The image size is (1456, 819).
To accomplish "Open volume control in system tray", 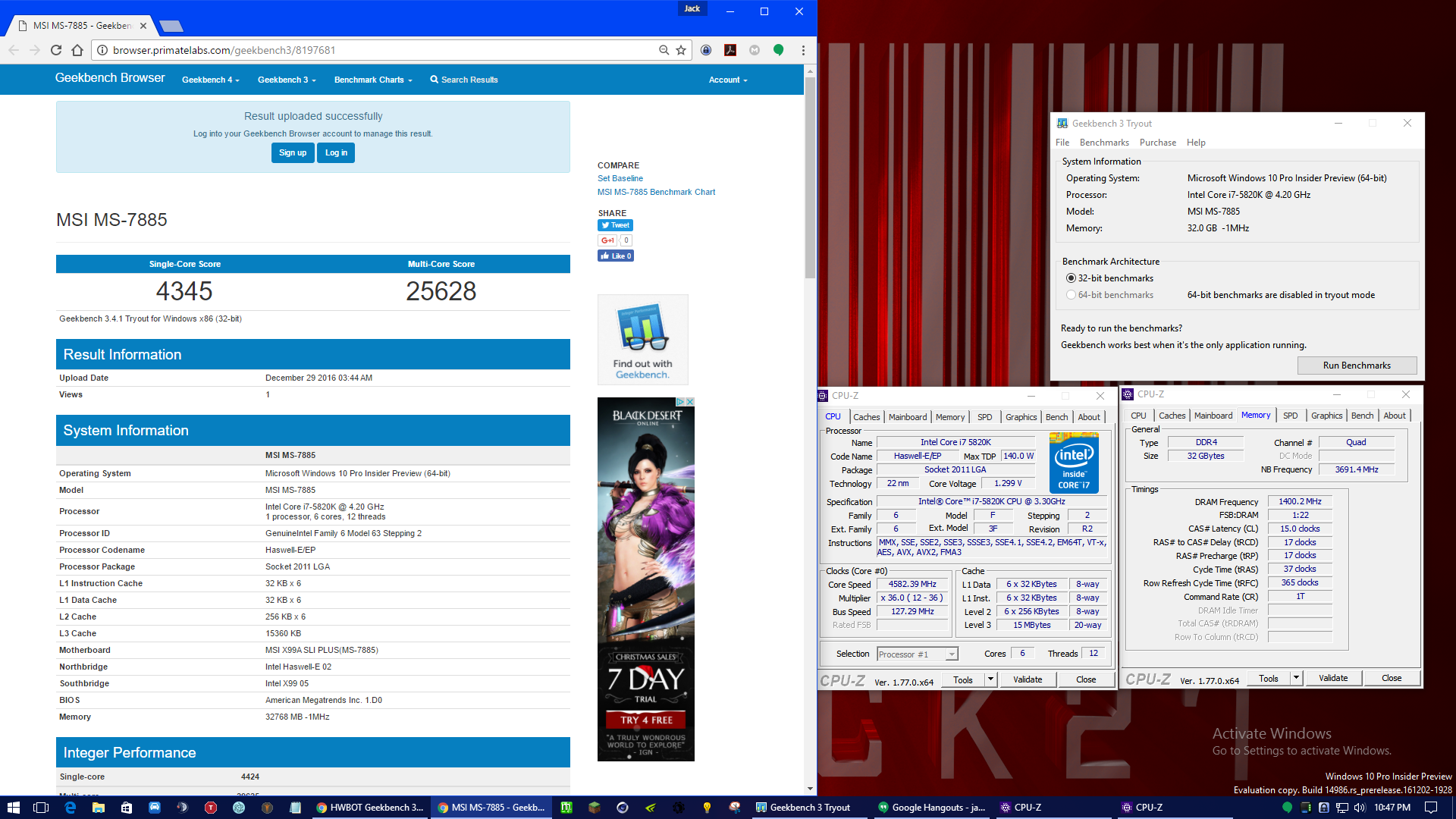I will pyautogui.click(x=1359, y=808).
